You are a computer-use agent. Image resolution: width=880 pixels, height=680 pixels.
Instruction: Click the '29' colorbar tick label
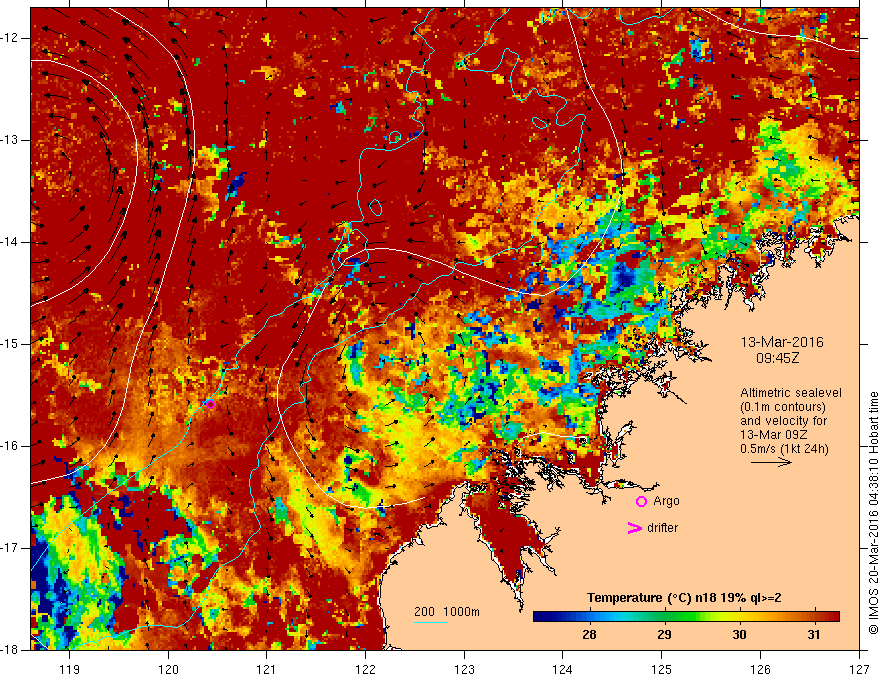[664, 635]
